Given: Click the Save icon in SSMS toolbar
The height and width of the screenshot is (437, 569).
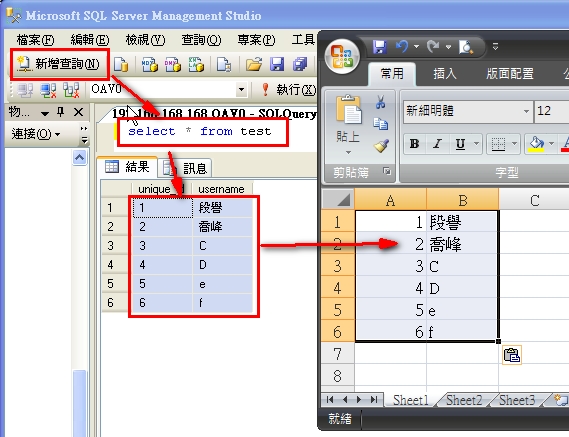Looking at the screenshot, I should pos(277,65).
